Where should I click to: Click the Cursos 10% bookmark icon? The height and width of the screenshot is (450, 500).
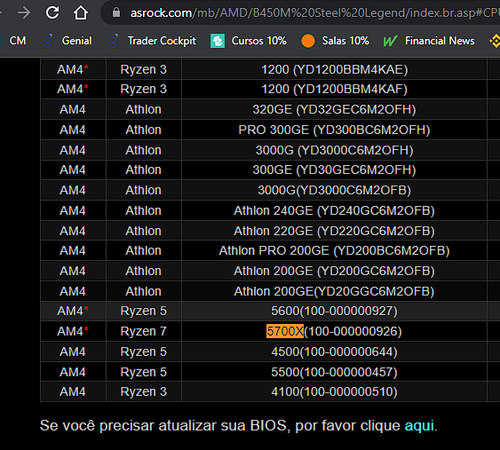[217, 41]
